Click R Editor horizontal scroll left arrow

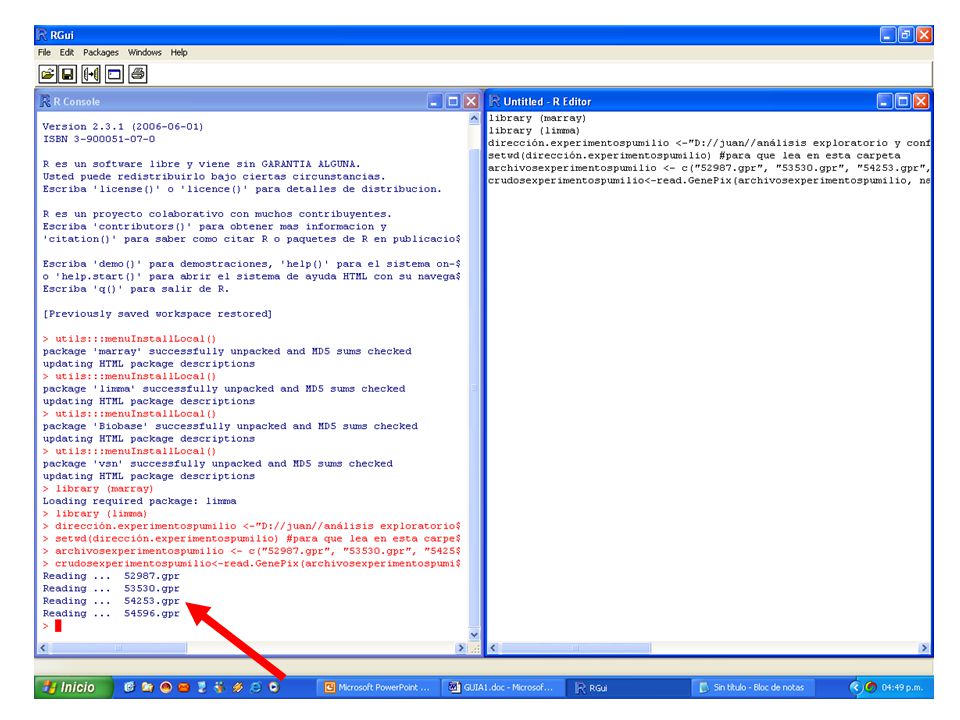493,648
